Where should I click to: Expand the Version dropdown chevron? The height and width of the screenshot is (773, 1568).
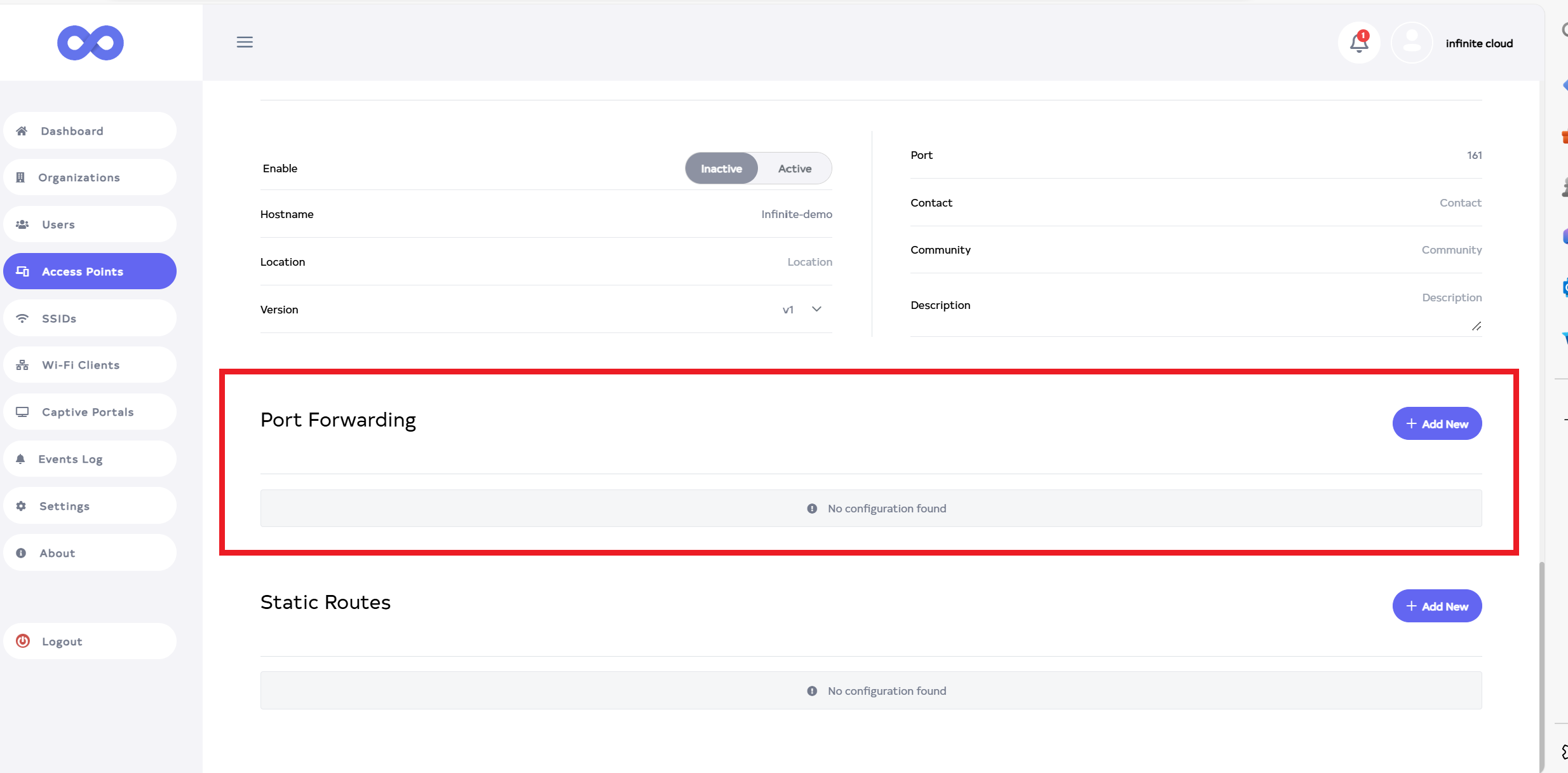[x=816, y=309]
